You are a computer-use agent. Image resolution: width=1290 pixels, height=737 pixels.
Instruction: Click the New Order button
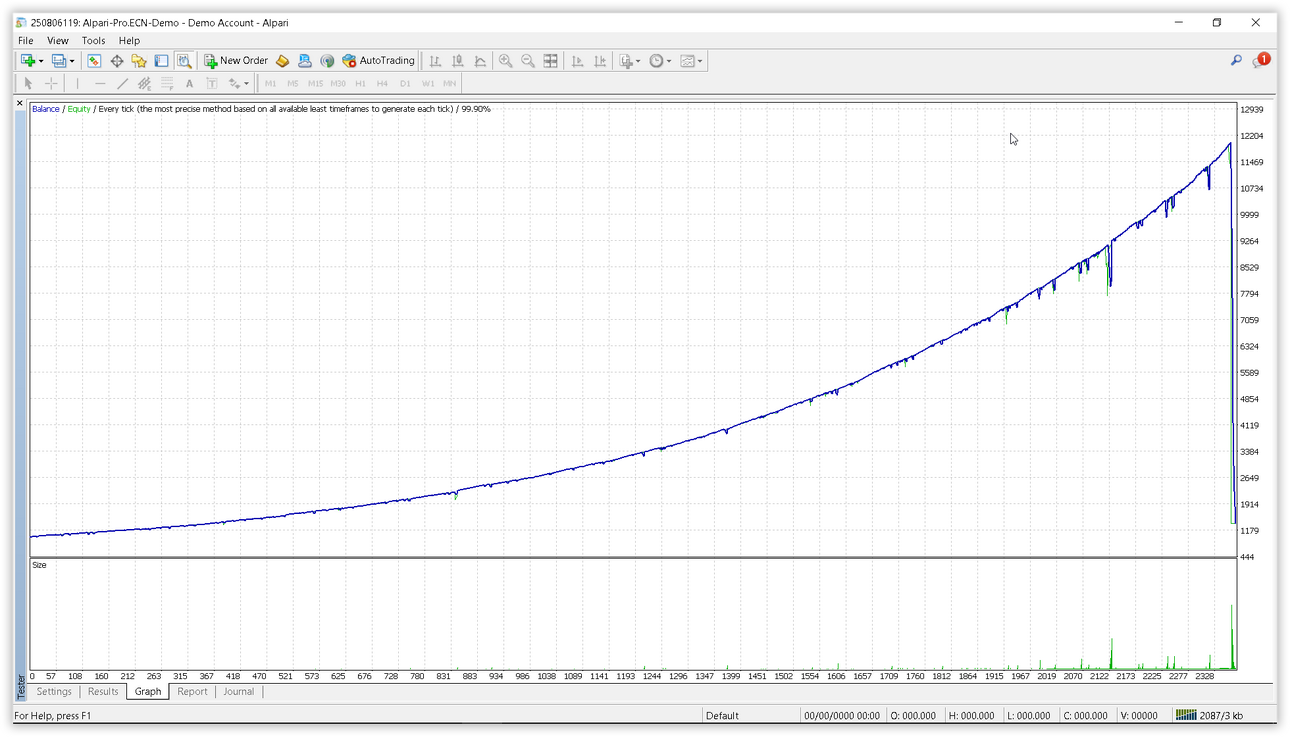(x=236, y=61)
